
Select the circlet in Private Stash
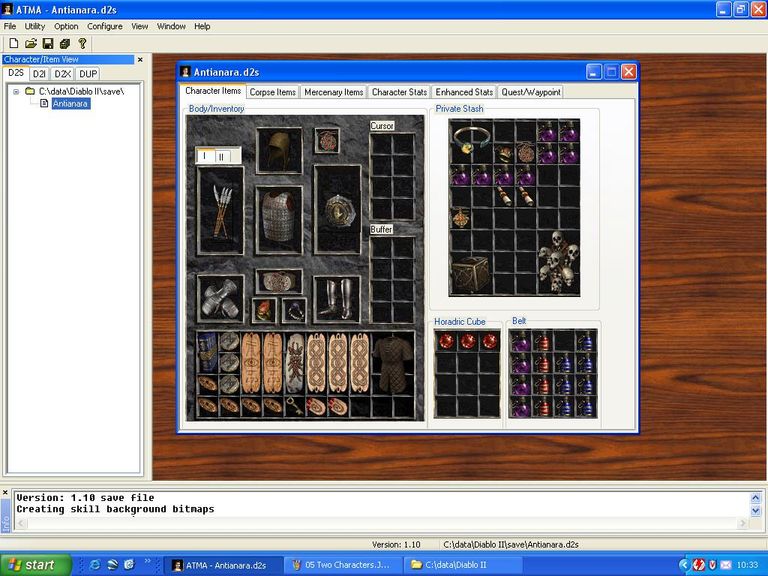(x=471, y=141)
